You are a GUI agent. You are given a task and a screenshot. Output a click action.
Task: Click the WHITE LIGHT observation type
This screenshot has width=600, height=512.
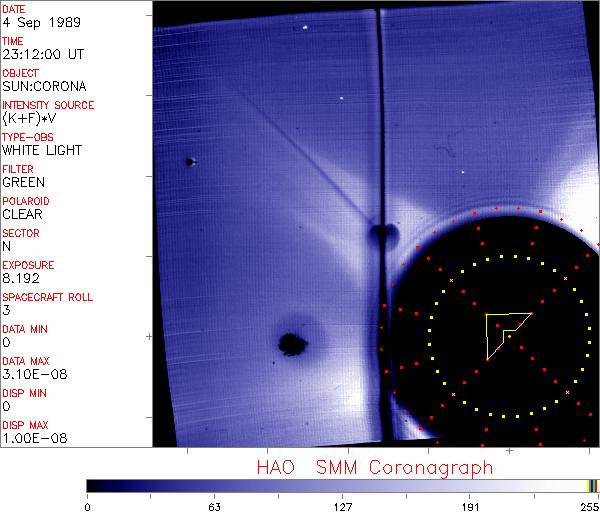click(41, 151)
